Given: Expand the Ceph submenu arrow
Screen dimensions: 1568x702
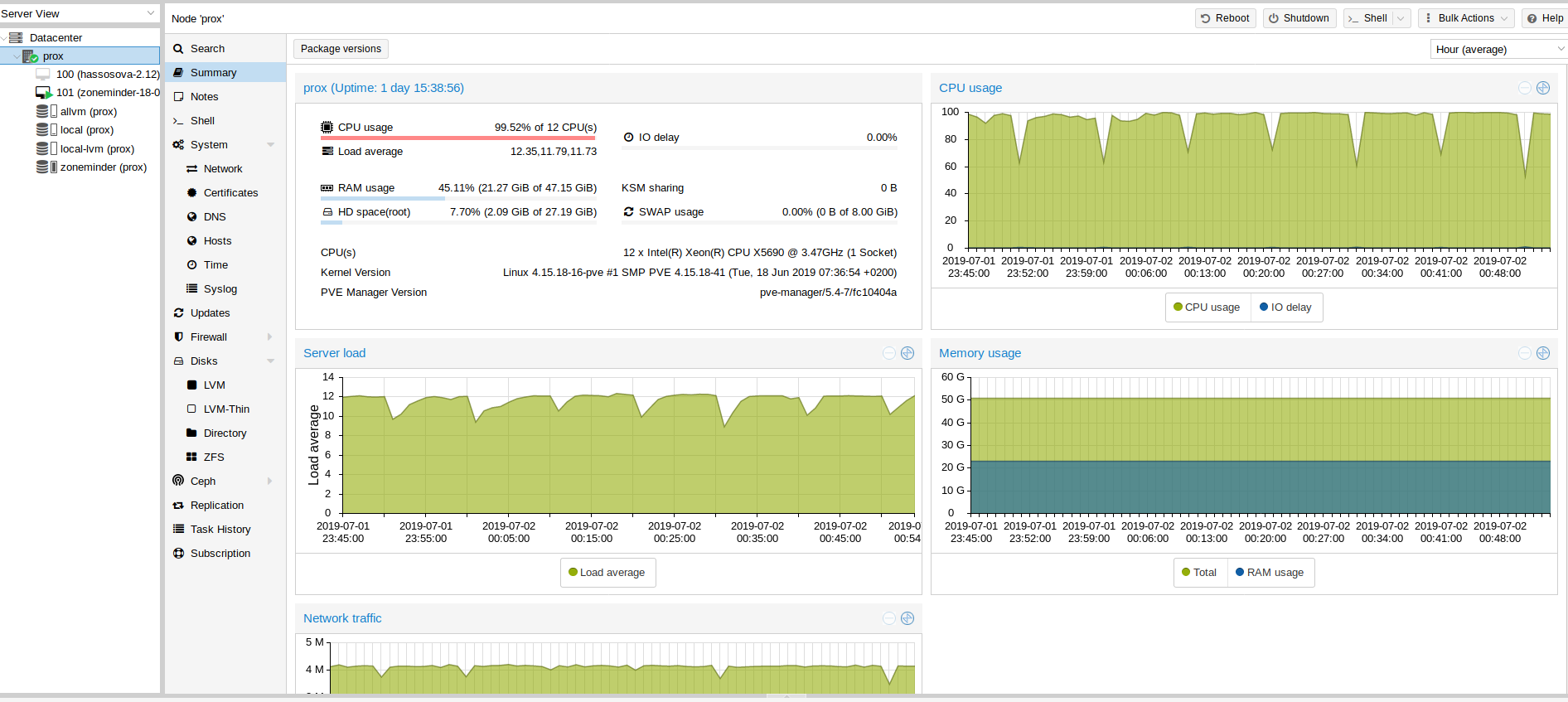Looking at the screenshot, I should (270, 482).
